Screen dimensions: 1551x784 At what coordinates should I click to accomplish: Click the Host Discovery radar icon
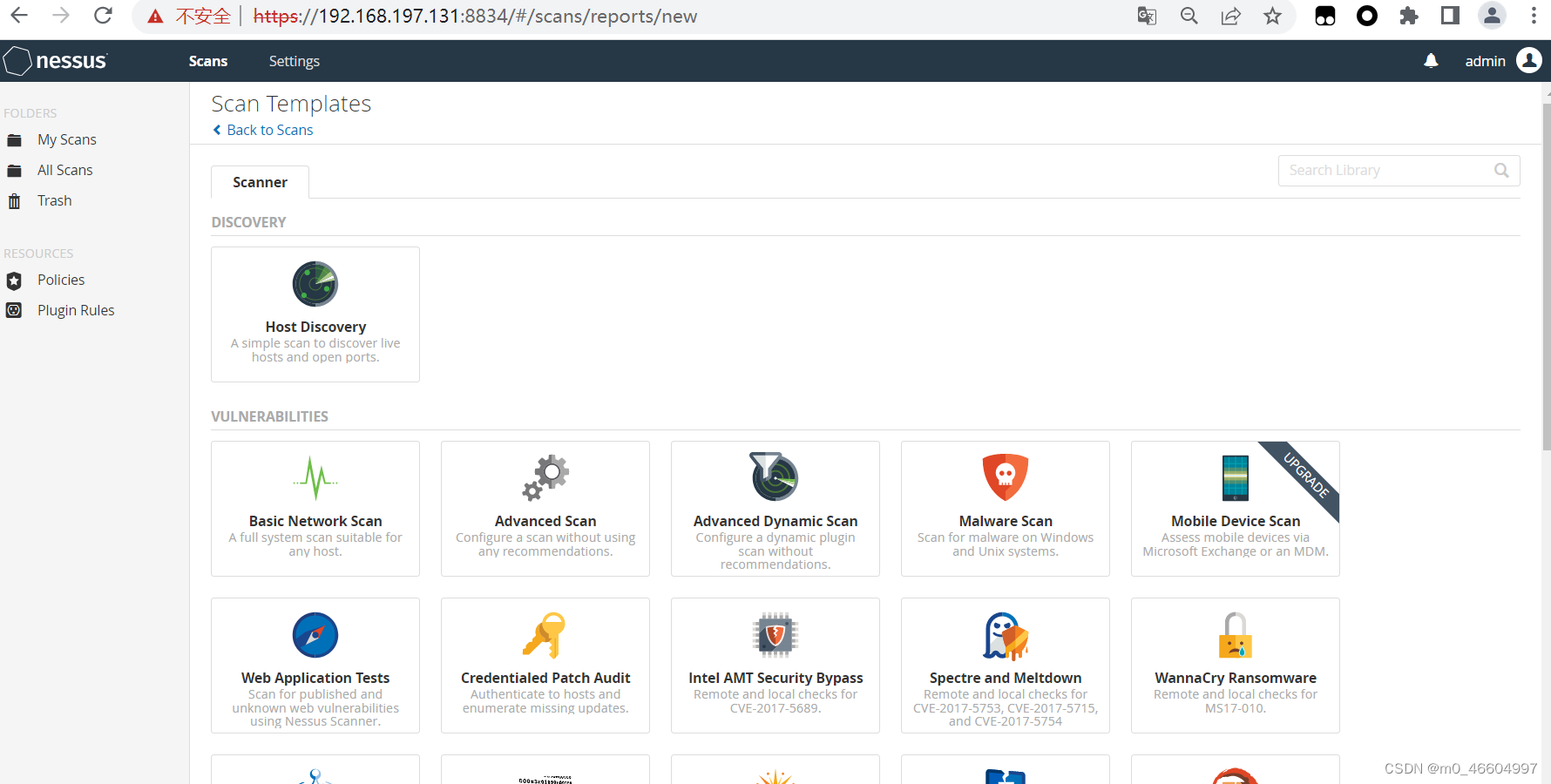[x=315, y=284]
